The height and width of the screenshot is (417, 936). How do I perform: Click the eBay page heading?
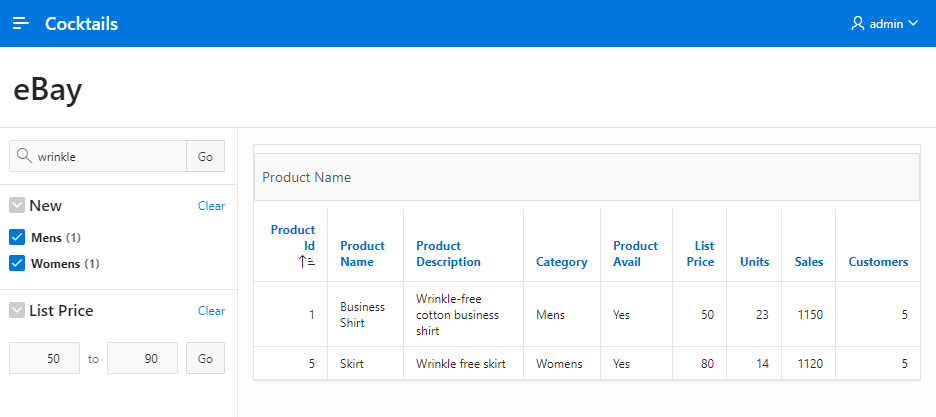point(47,90)
